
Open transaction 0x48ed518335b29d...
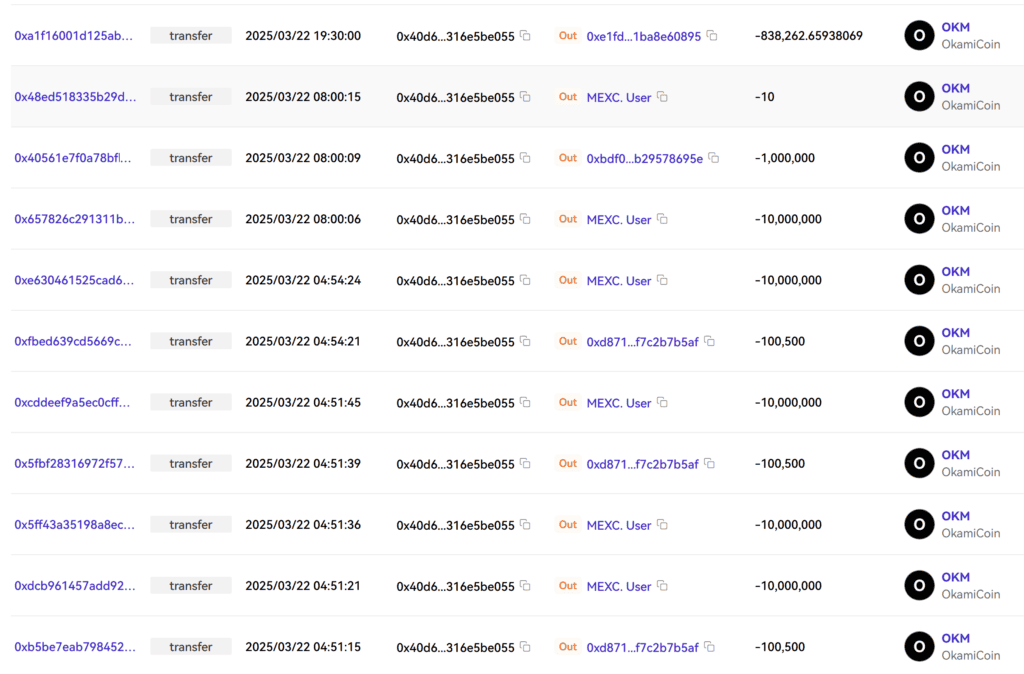pyautogui.click(x=75, y=97)
